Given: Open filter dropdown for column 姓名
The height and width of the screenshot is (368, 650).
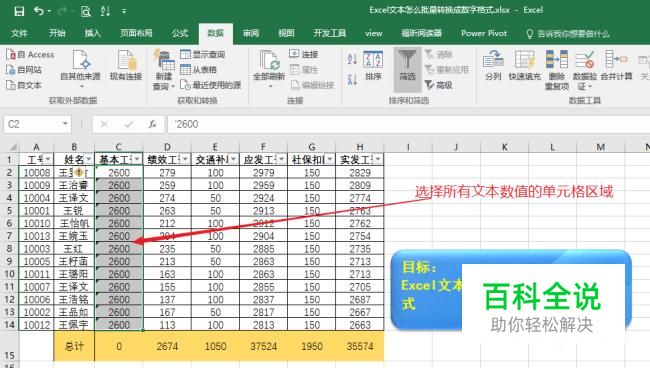Looking at the screenshot, I should pos(89,159).
